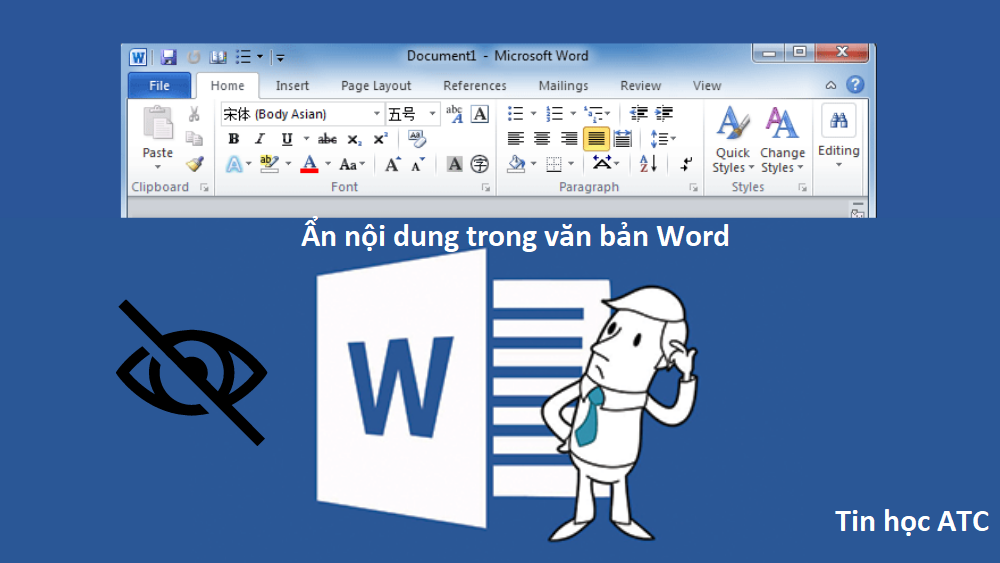Open the Text Effects dropdown arrow
This screenshot has height=563, width=1000.
pyautogui.click(x=249, y=165)
